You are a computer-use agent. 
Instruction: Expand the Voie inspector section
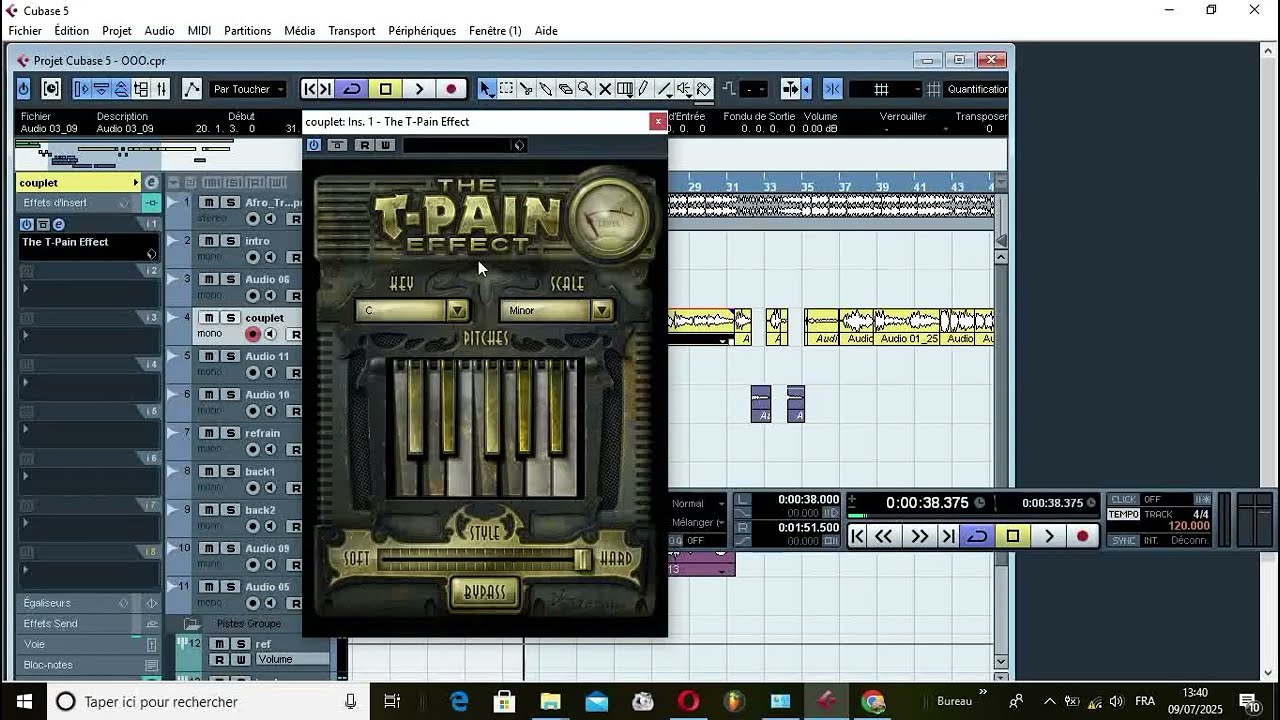pyautogui.click(x=88, y=645)
